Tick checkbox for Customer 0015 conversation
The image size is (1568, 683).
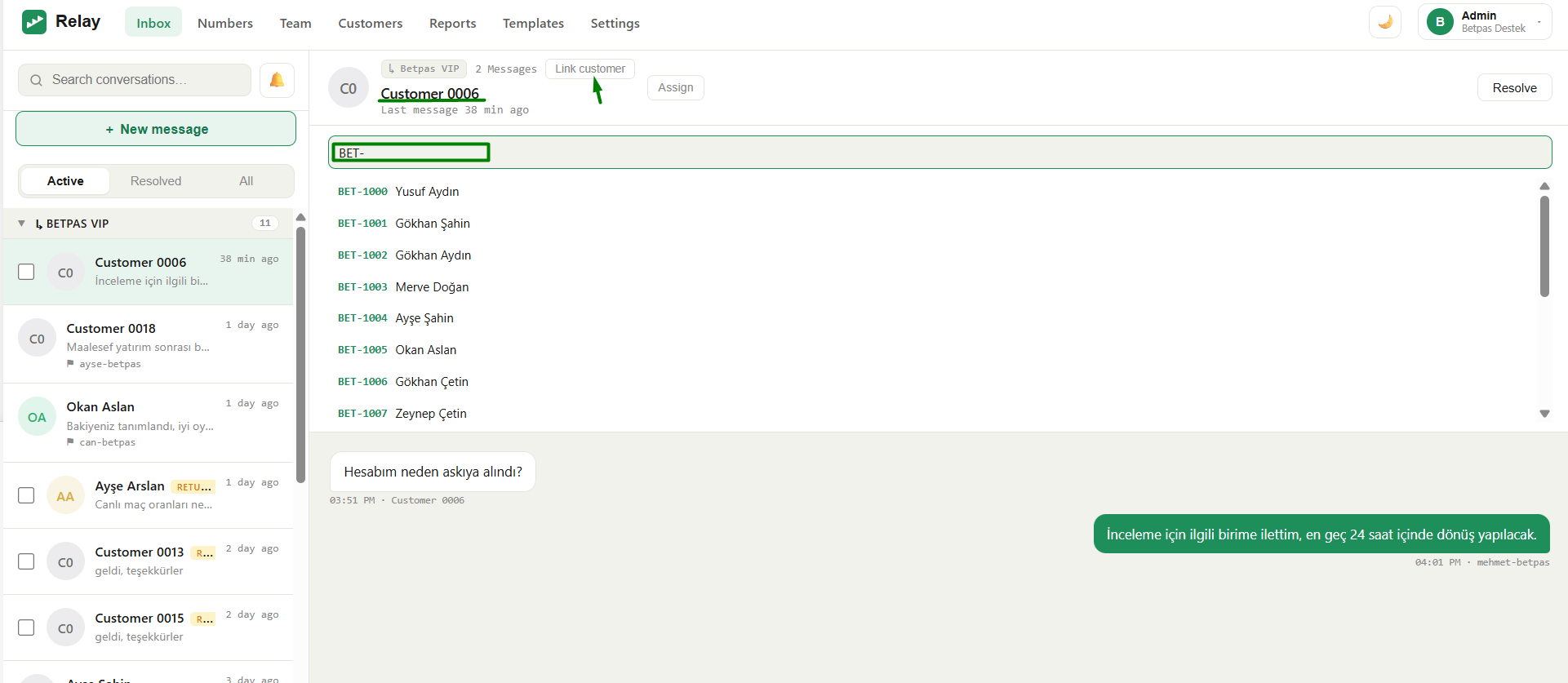tap(26, 628)
